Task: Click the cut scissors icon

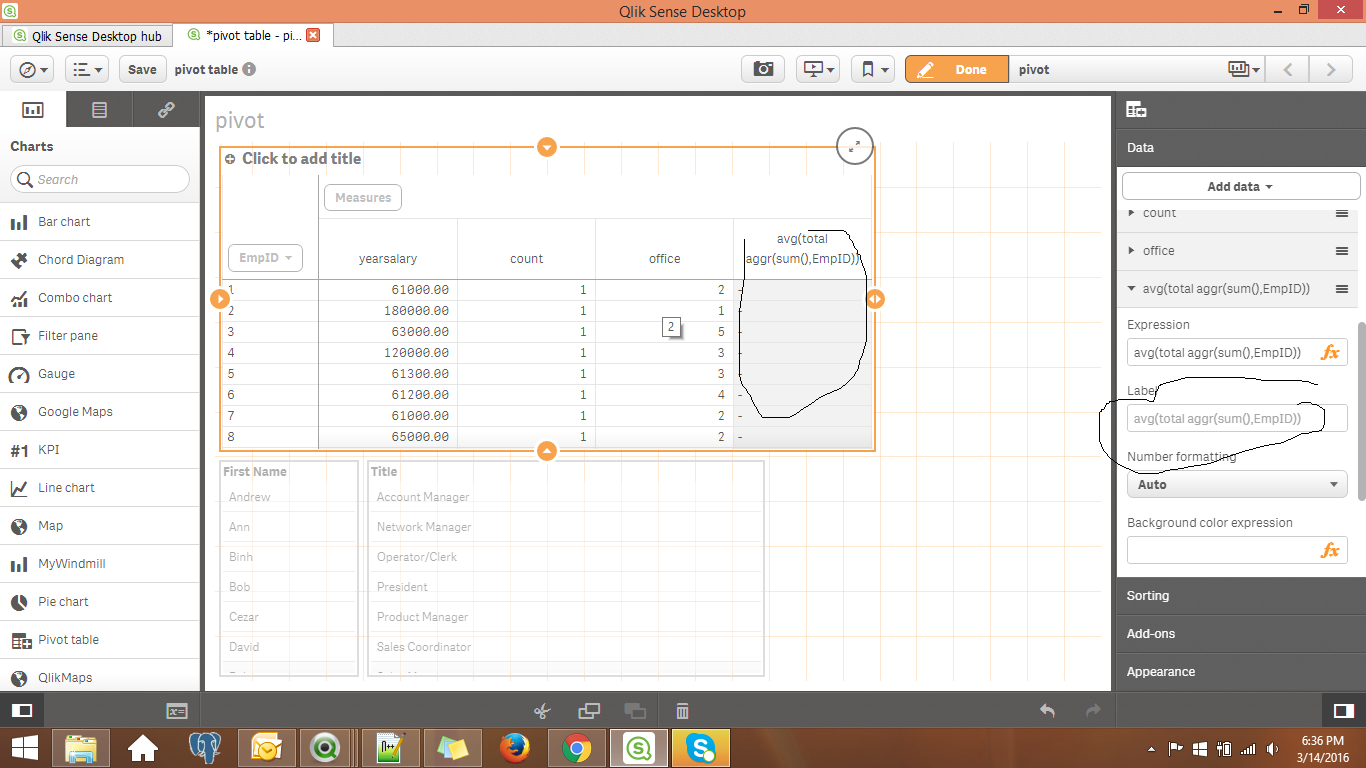Action: (542, 711)
